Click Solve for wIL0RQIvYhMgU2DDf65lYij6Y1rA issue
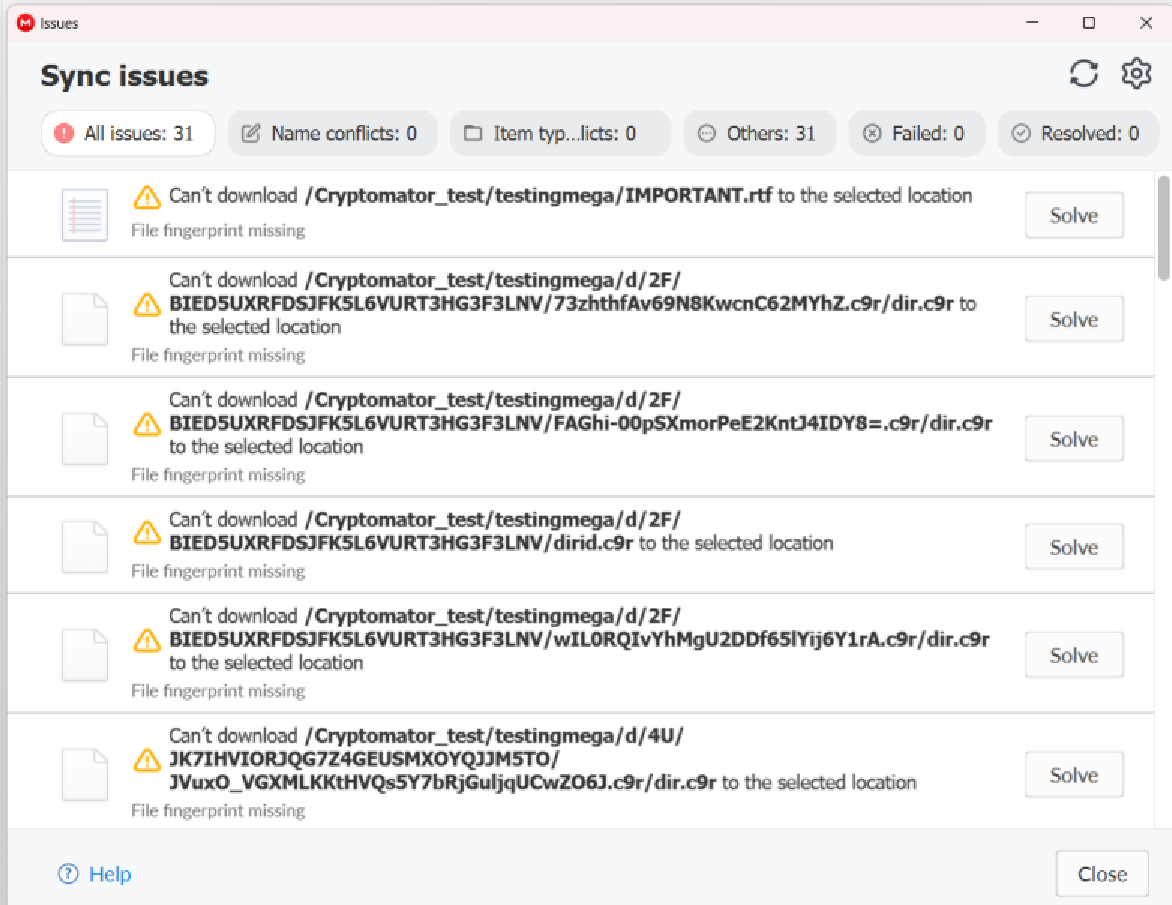The width and height of the screenshot is (1172, 905). (x=1073, y=655)
